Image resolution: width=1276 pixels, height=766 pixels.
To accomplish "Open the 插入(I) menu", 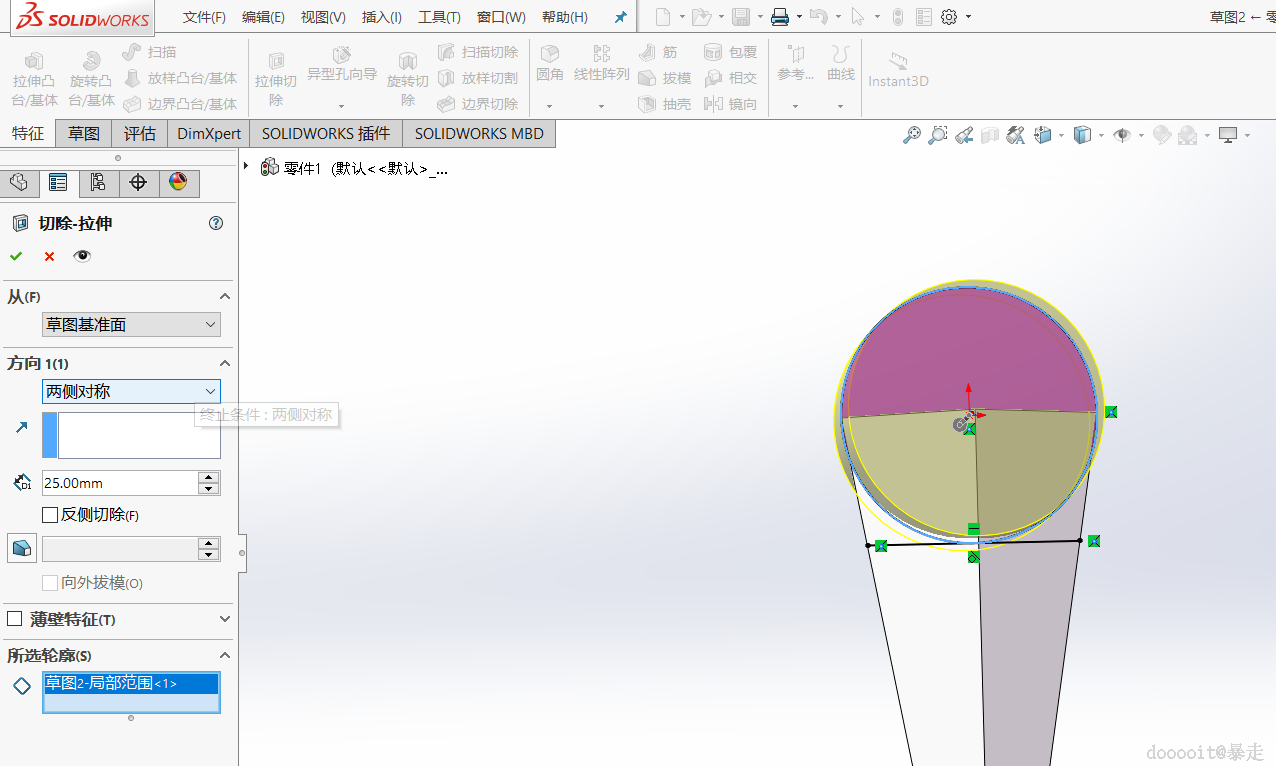I will click(x=381, y=17).
